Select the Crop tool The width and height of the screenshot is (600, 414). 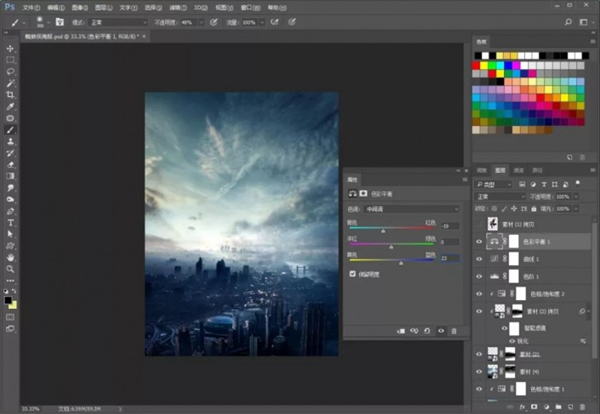pyautogui.click(x=11, y=94)
